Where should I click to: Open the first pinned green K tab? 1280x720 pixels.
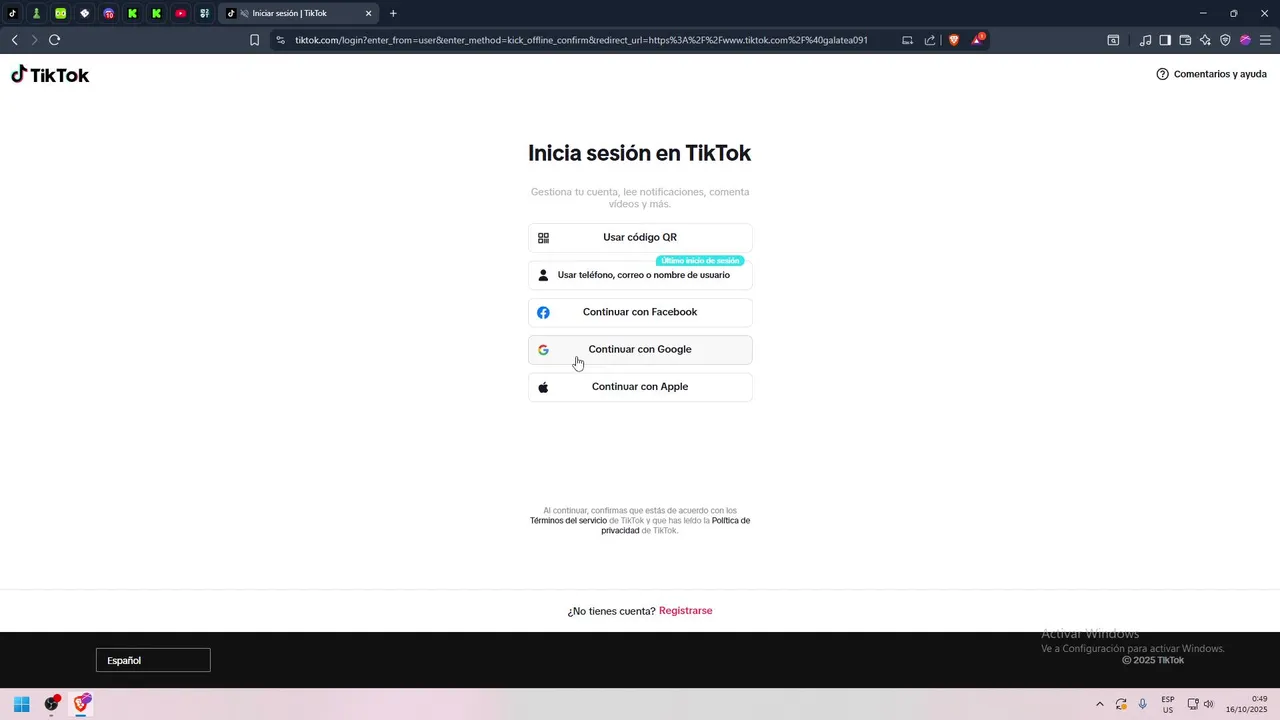(133, 13)
